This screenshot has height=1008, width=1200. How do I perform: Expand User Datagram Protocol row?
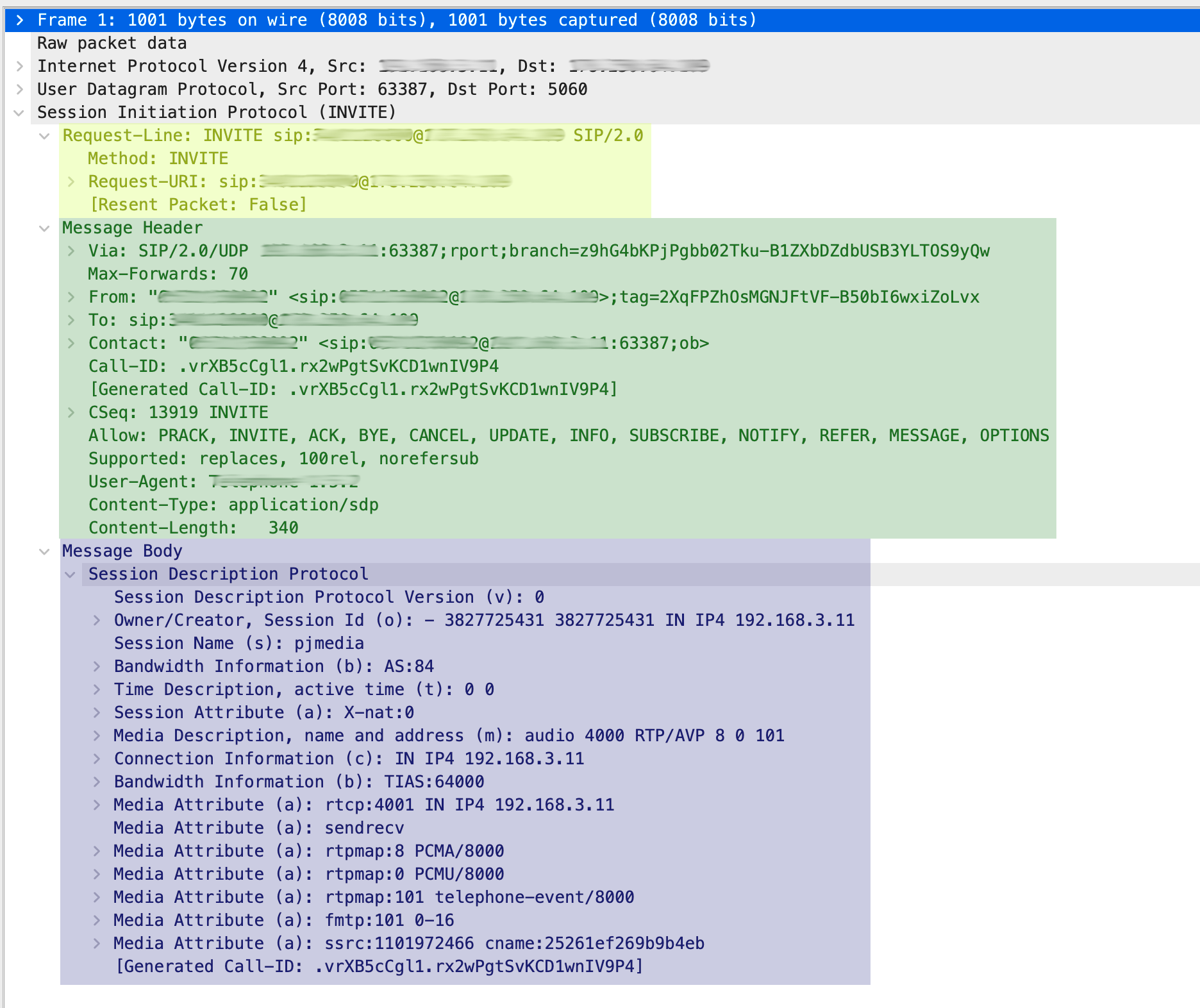coord(20,89)
